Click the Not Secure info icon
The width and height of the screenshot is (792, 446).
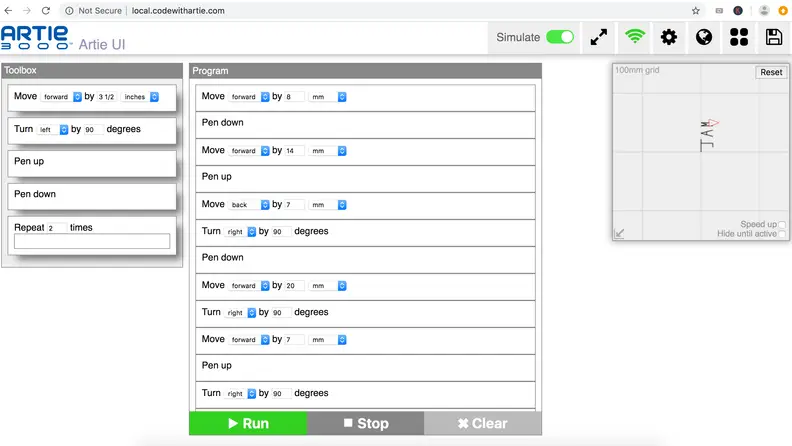tap(69, 11)
